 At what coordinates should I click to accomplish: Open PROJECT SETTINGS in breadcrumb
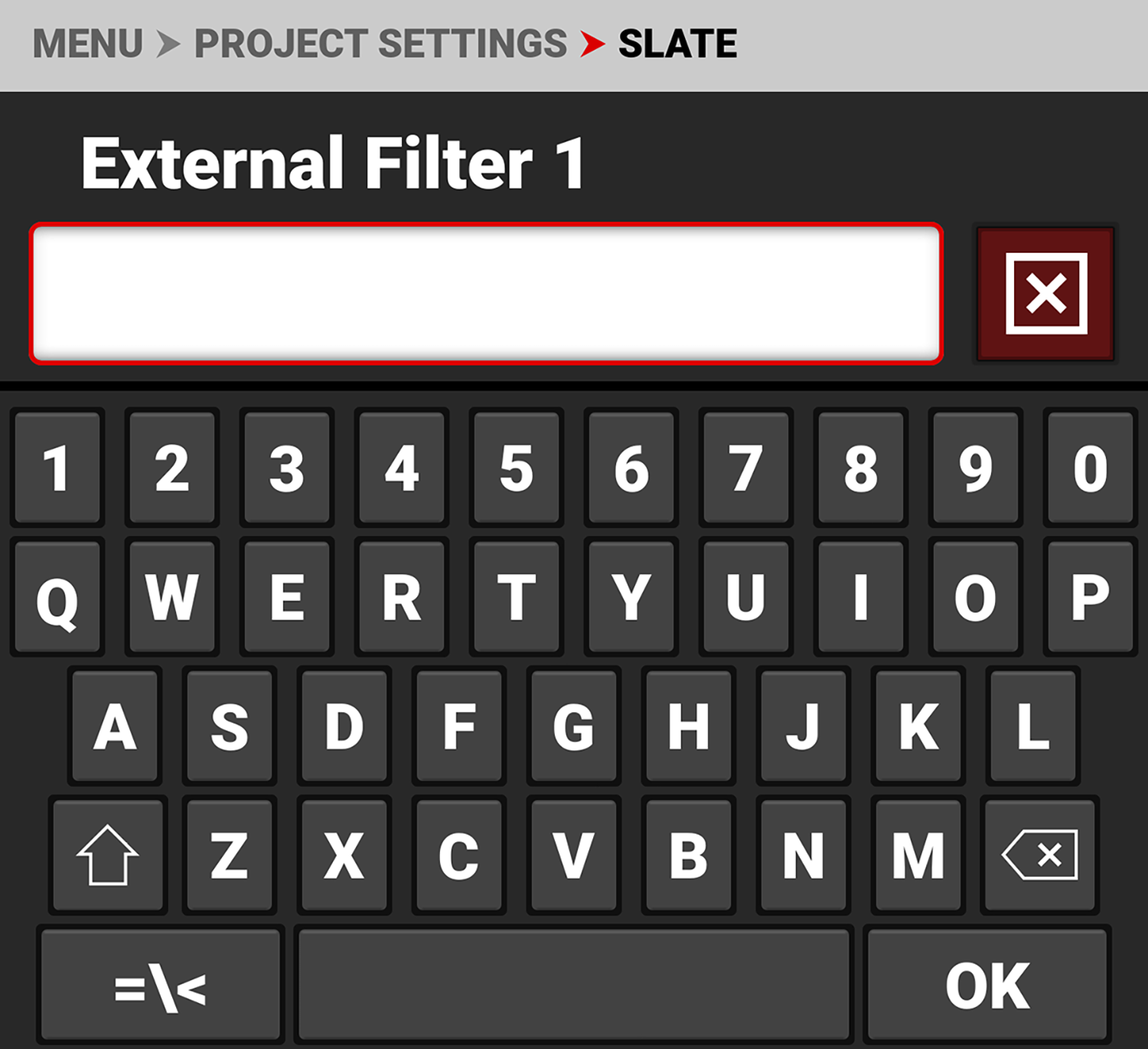380,44
